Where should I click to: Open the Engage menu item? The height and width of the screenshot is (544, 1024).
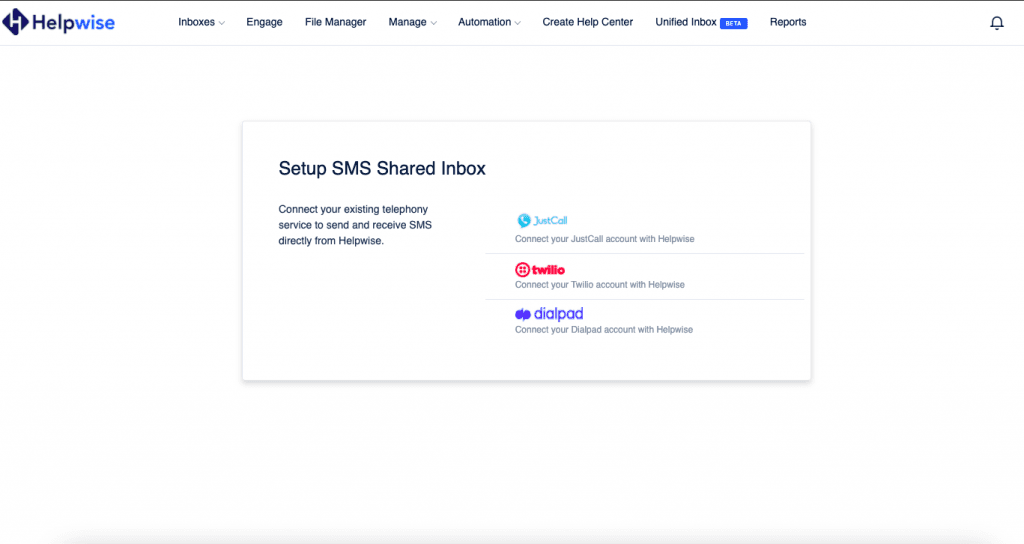[264, 22]
